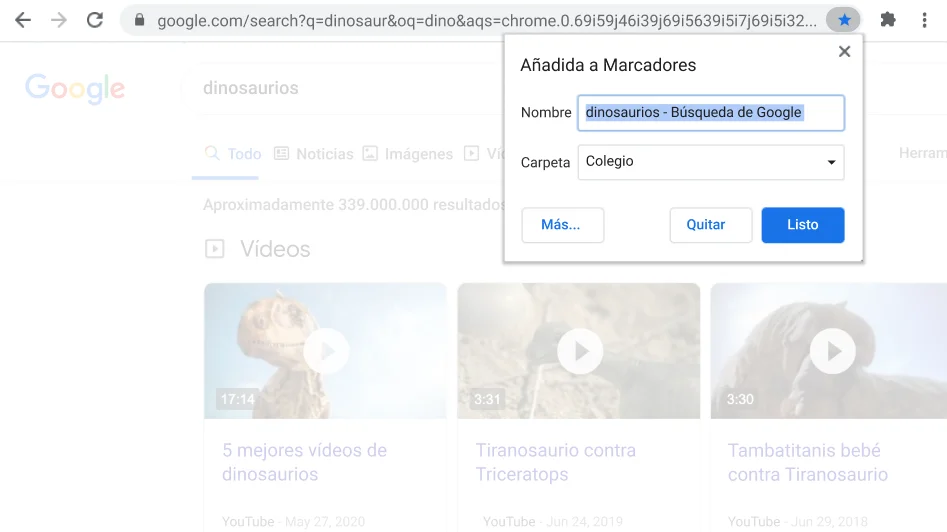
Task: Click the Más... button
Action: [562, 225]
